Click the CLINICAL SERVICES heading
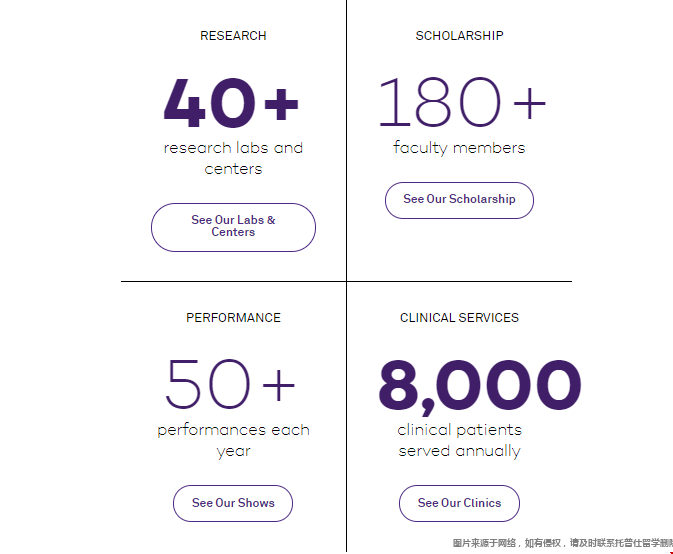673x554 pixels. point(459,318)
